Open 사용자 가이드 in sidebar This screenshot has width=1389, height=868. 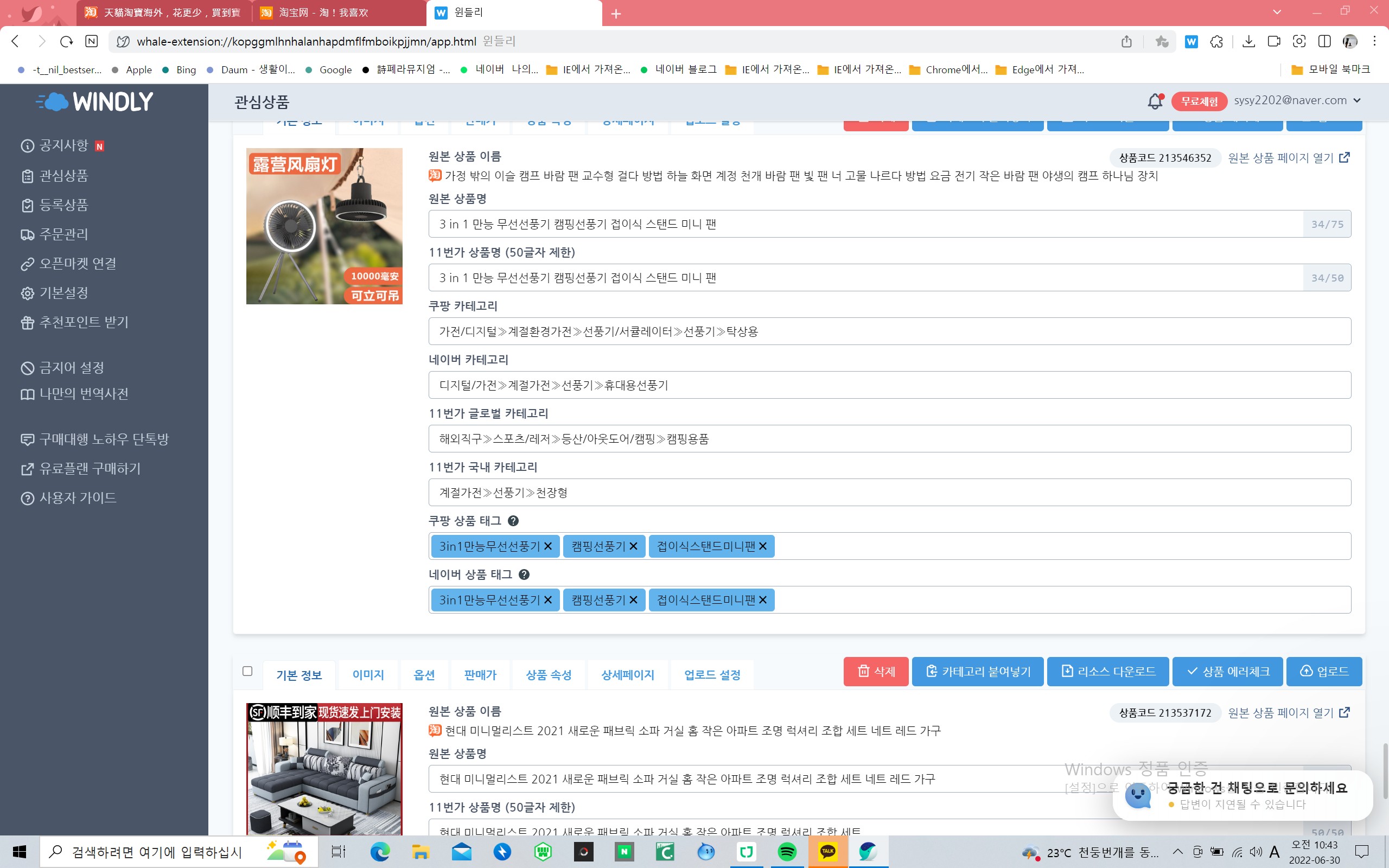(x=68, y=497)
